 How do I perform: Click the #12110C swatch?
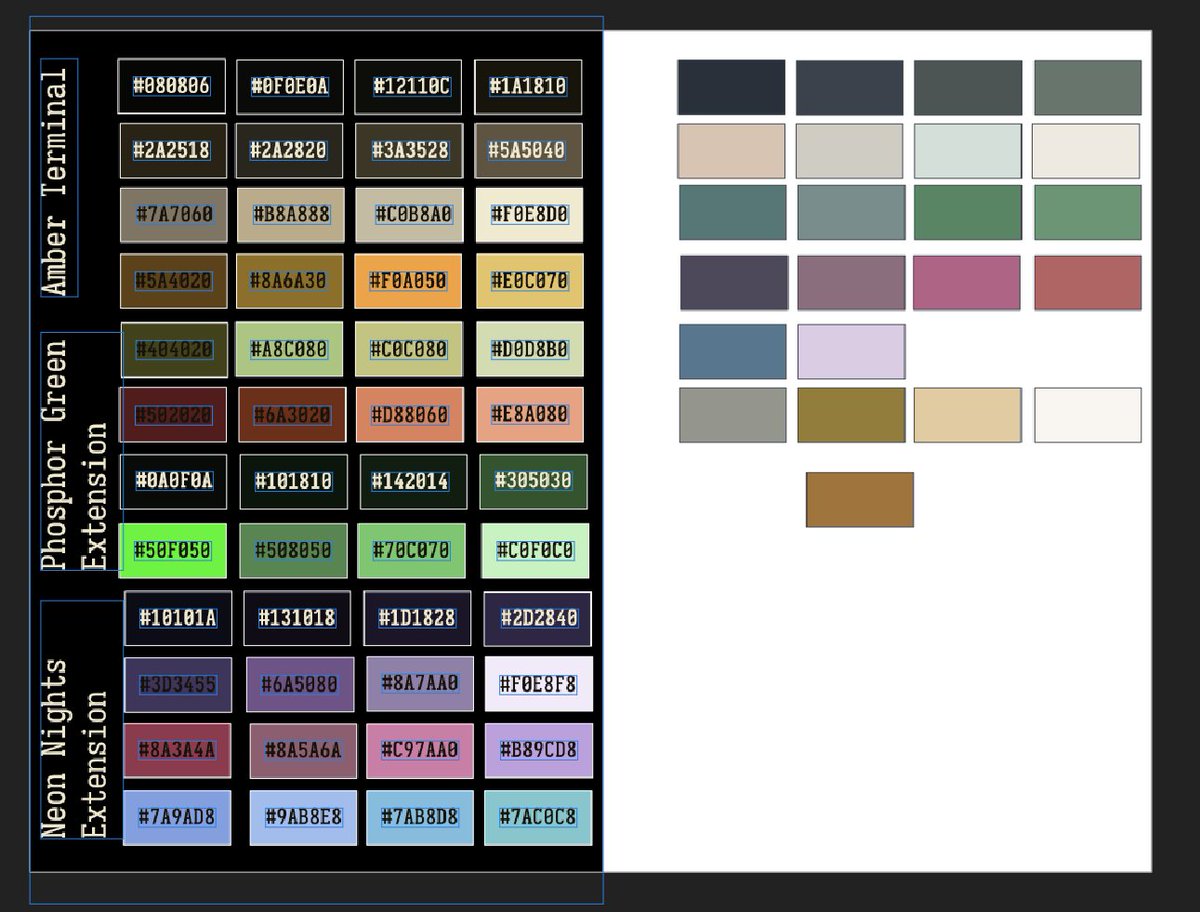click(x=409, y=87)
